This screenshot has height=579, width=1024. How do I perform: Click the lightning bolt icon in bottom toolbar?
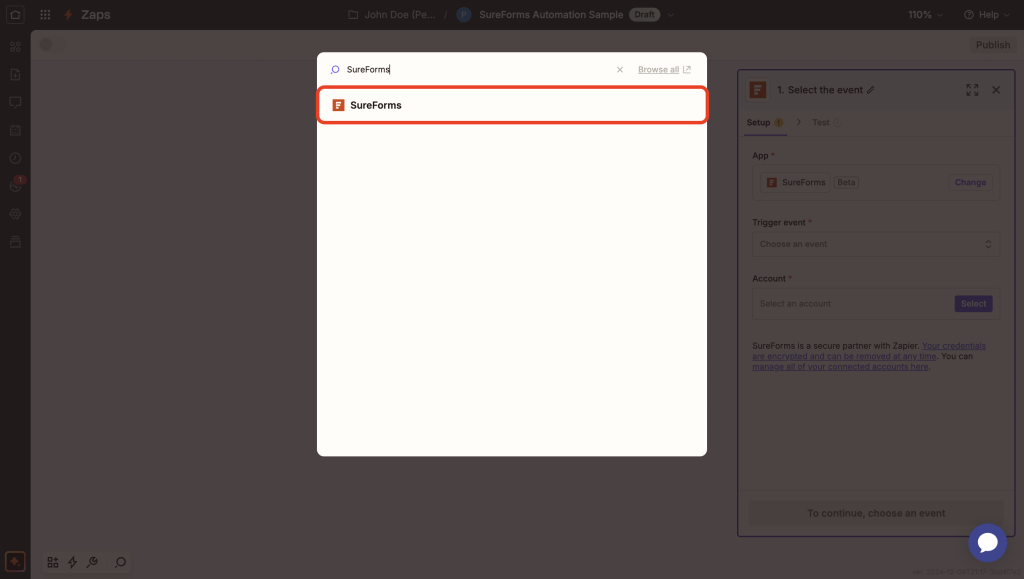tap(71, 562)
